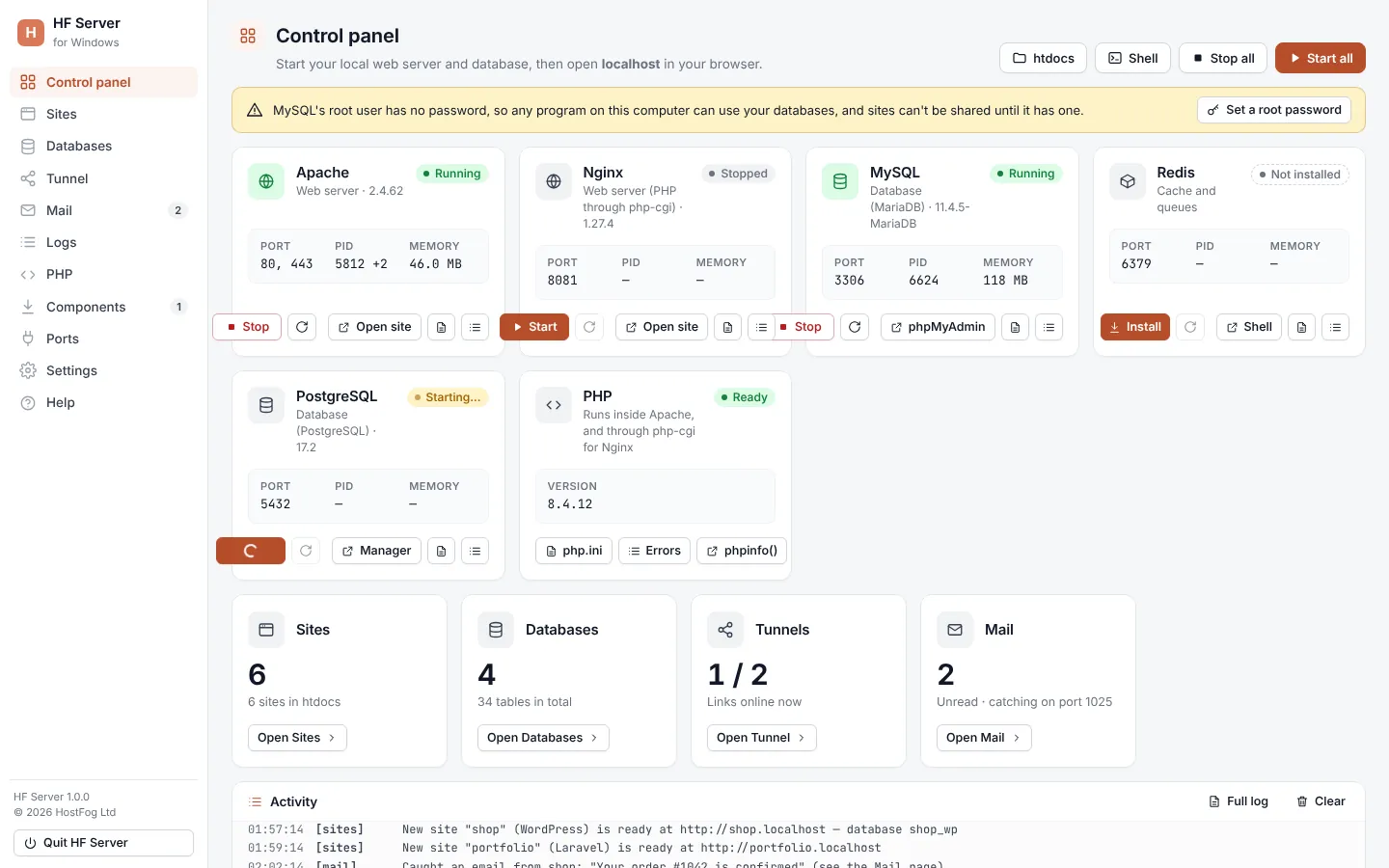
Task: Open the htdocs folder button
Action: (x=1043, y=58)
